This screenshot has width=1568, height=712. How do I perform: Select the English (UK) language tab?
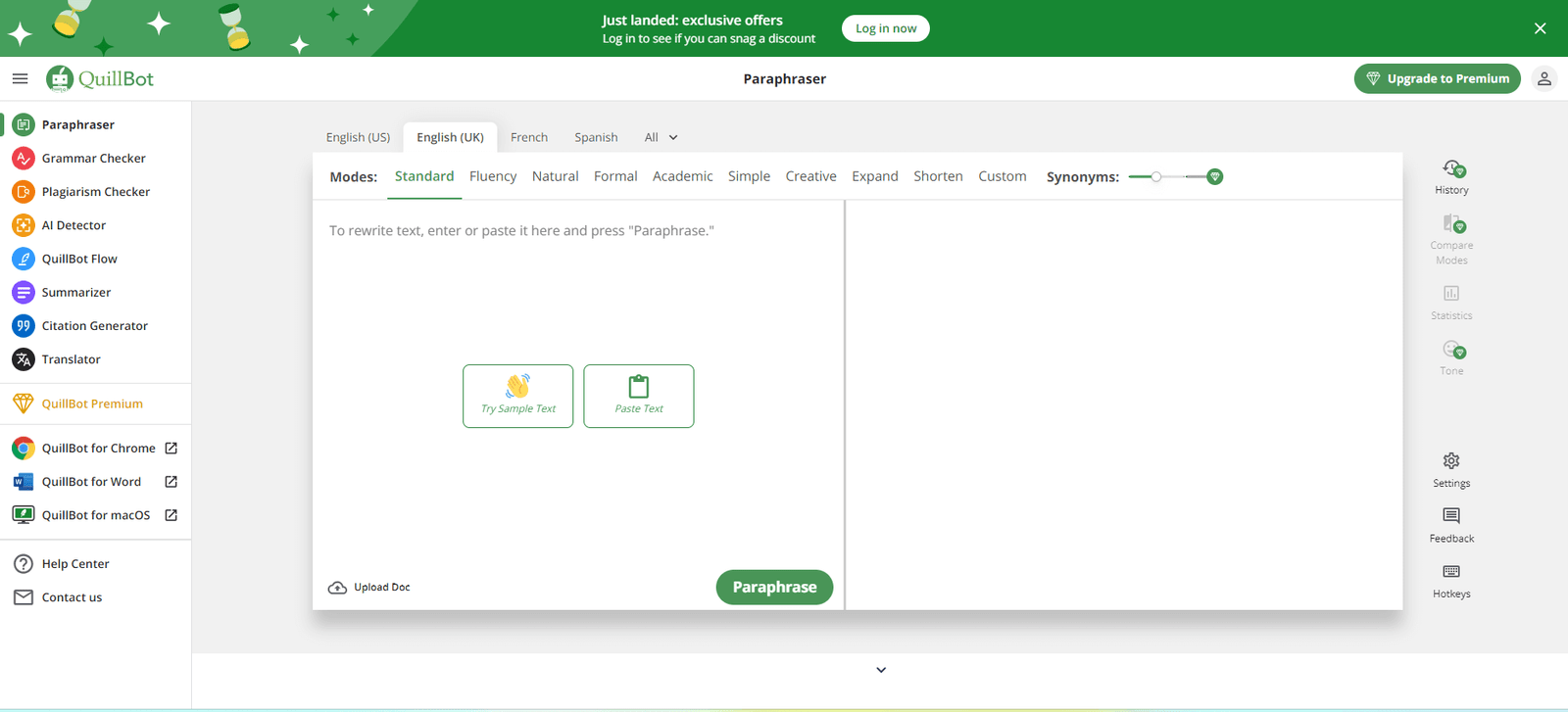(x=450, y=137)
